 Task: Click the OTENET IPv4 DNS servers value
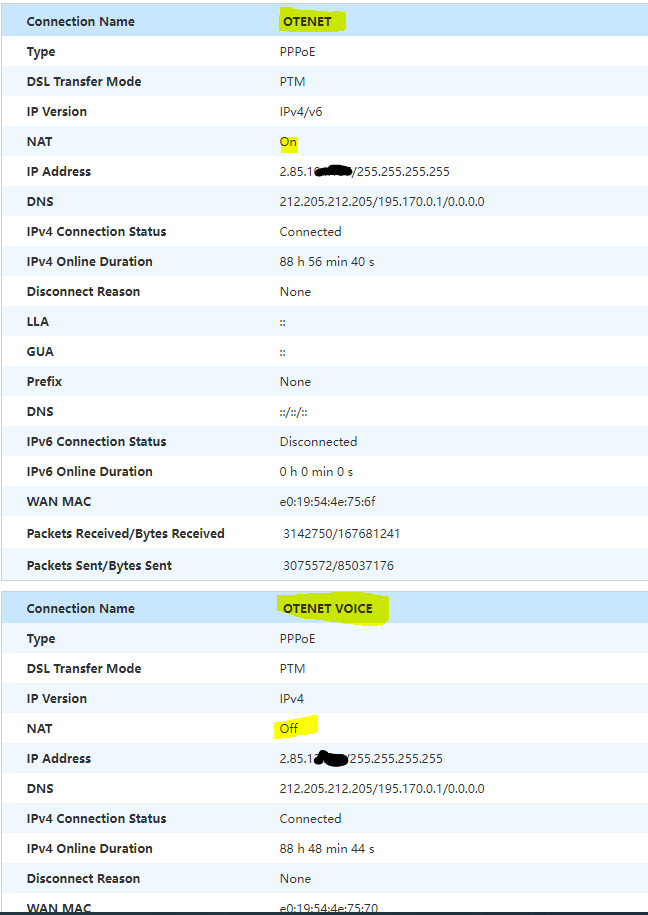point(382,201)
